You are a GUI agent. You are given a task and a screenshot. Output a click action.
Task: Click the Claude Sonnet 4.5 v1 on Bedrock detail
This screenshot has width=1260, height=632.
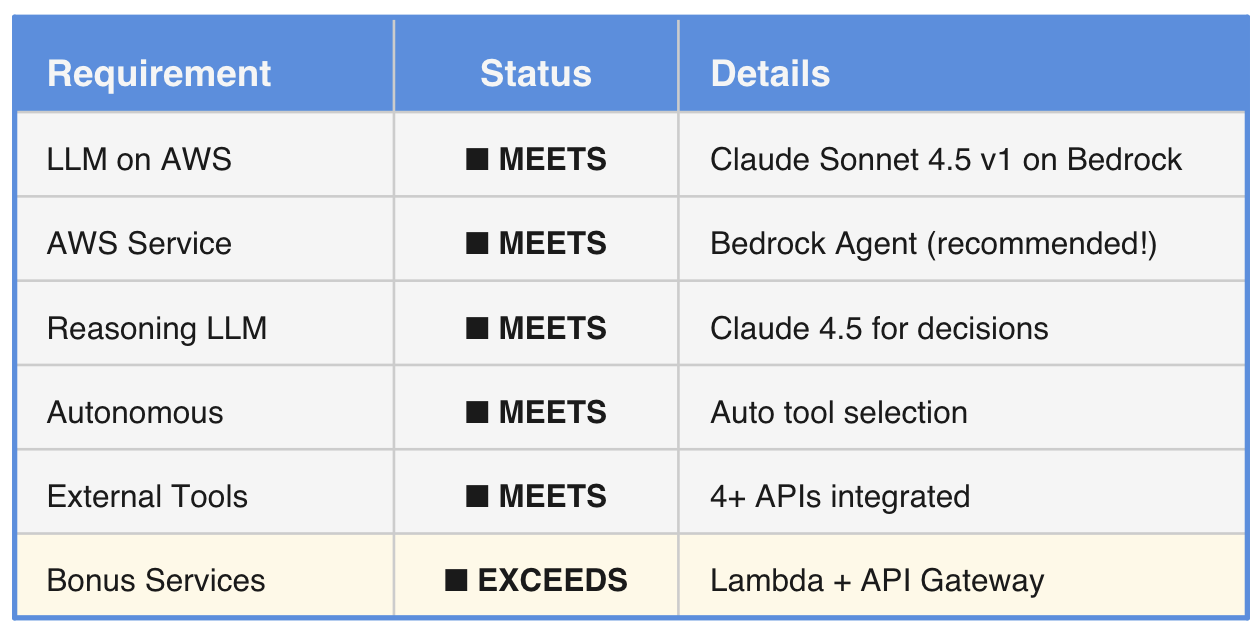[946, 160]
